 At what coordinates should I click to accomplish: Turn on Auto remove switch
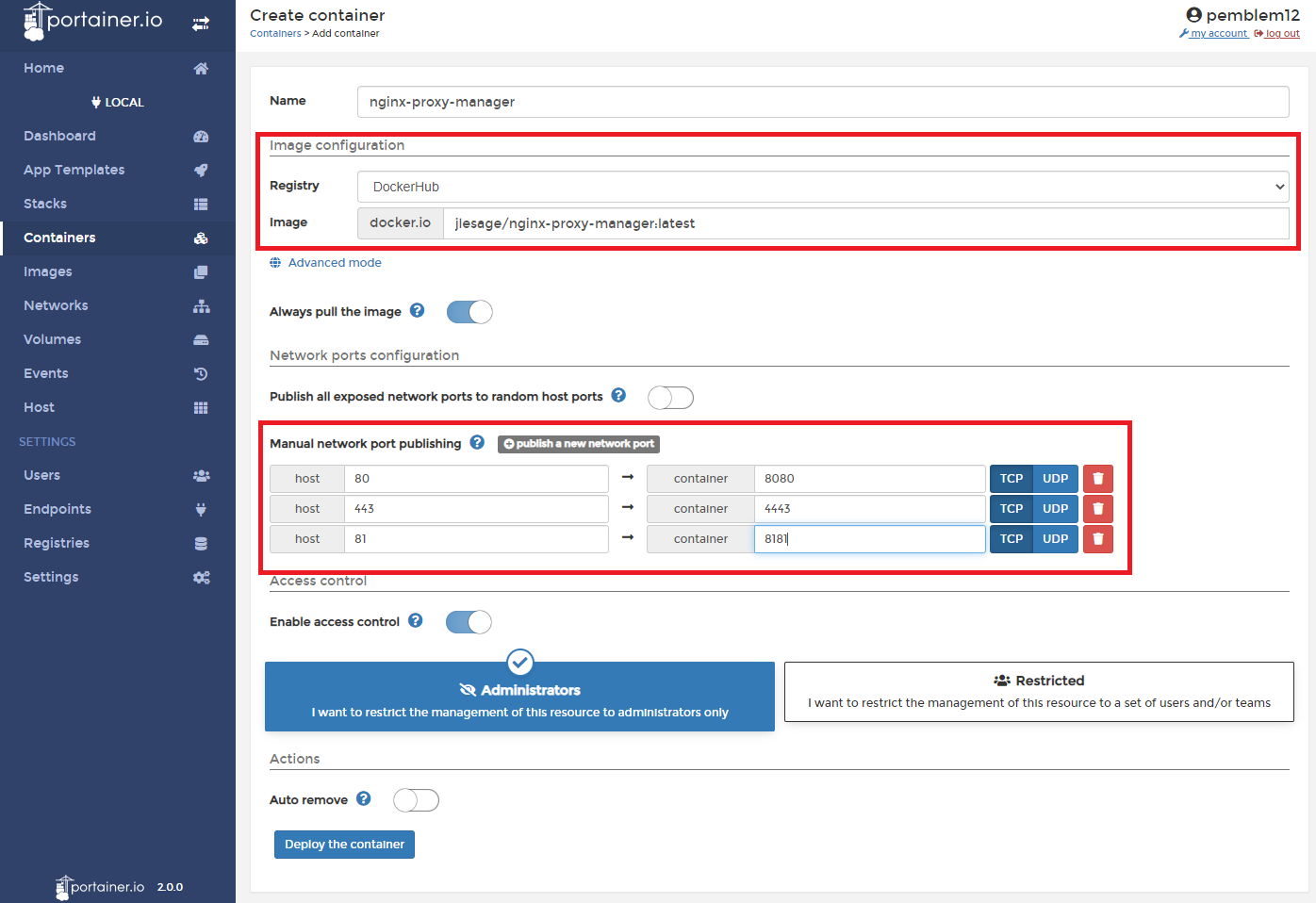(416, 800)
